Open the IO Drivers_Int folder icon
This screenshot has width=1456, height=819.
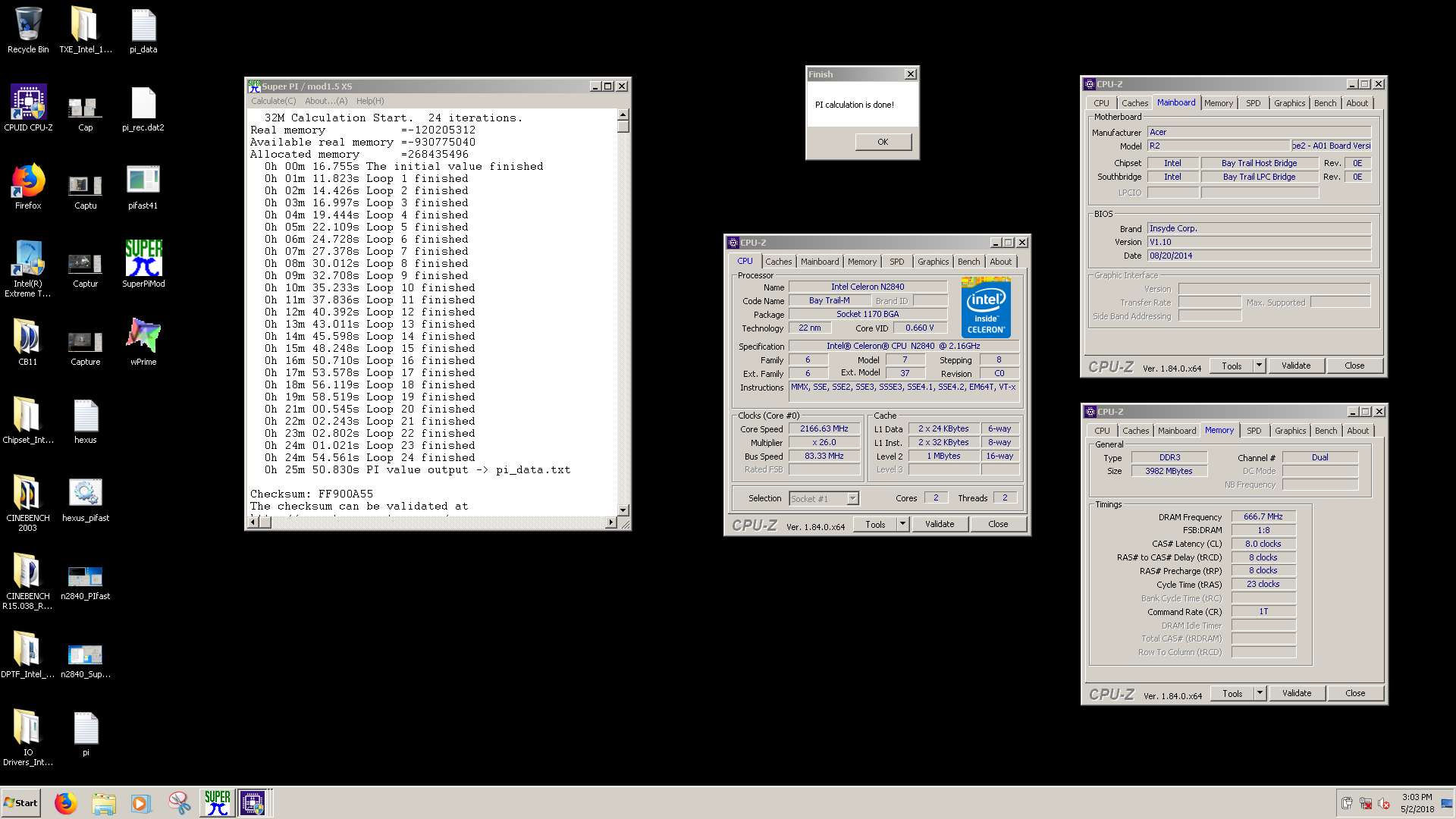28,737
